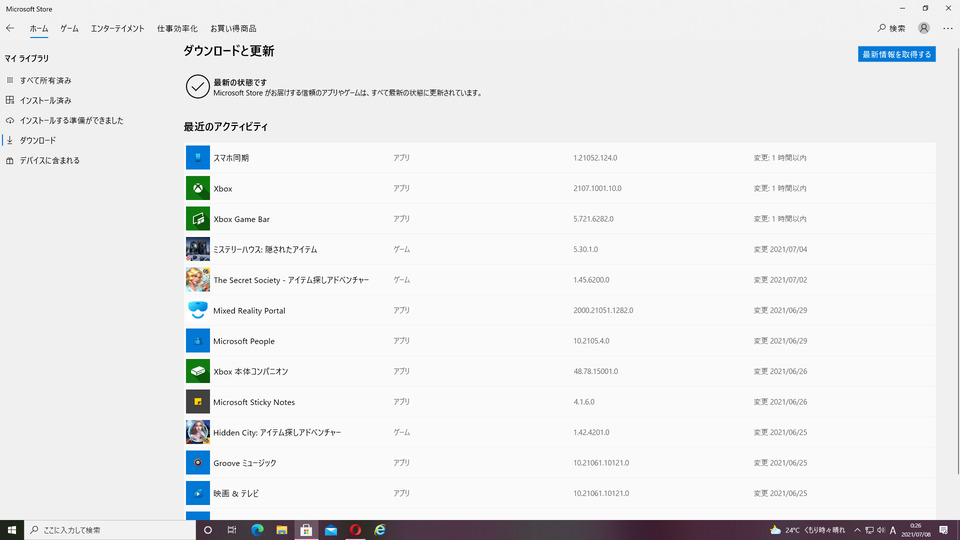
Task: Click ミステリーハウス: 隠されたアイテム name
Action: (x=264, y=250)
